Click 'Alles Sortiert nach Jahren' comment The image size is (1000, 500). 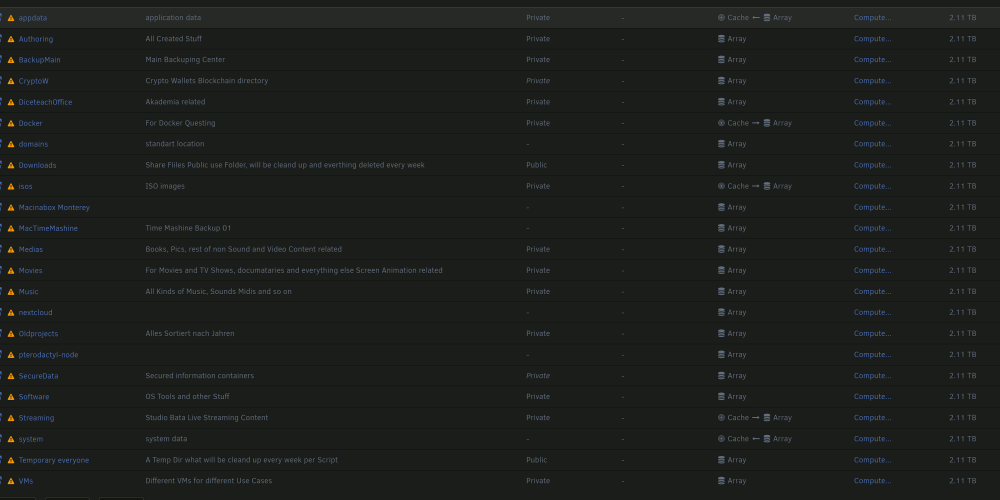pos(190,334)
